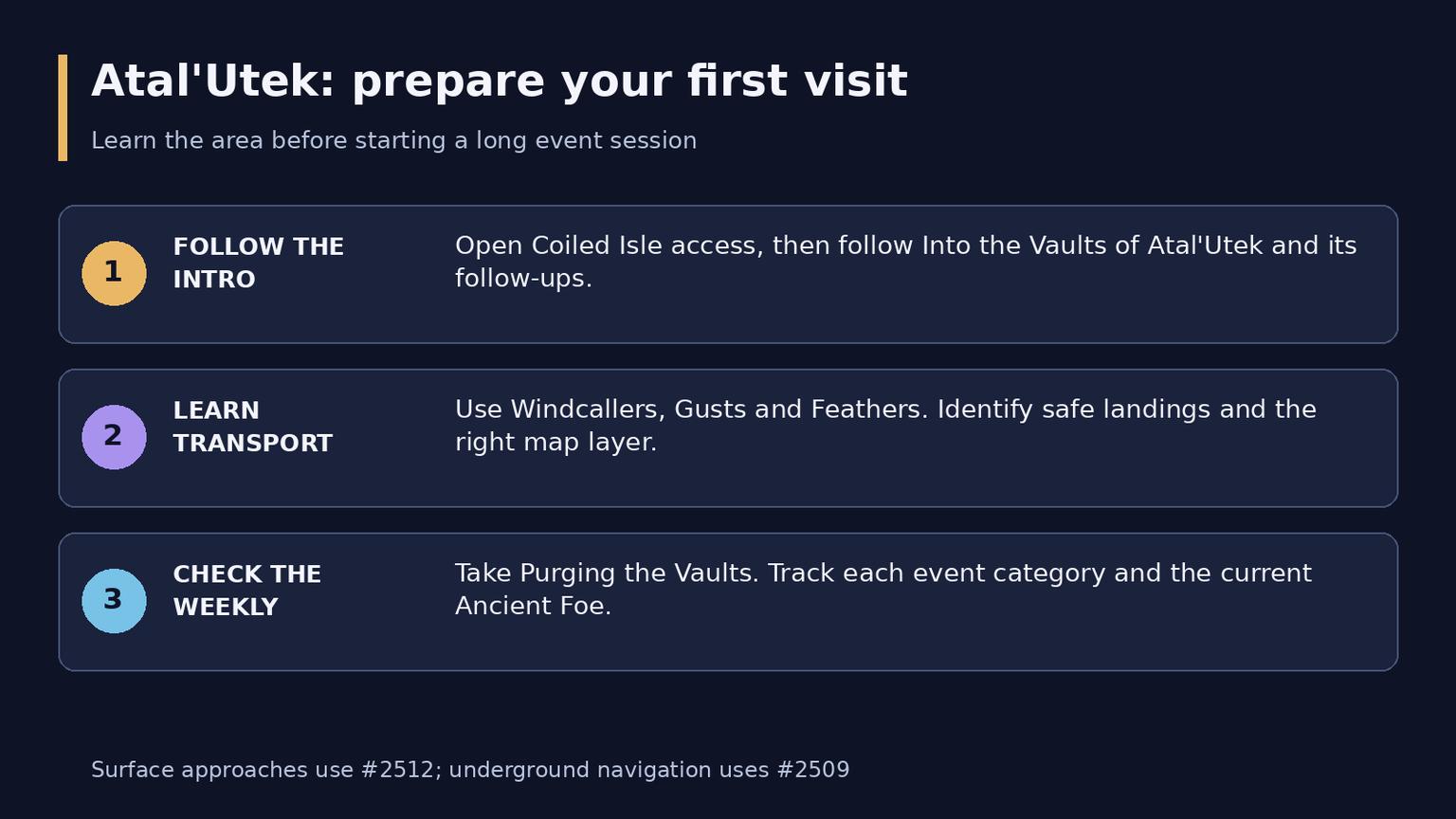The height and width of the screenshot is (819, 1456).
Task: Click the subtitle about learning the area
Action: point(393,141)
